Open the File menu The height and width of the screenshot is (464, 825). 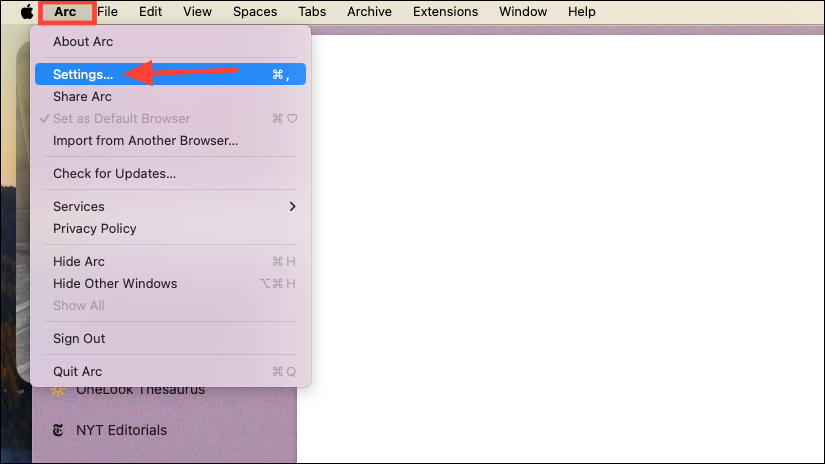pos(107,12)
